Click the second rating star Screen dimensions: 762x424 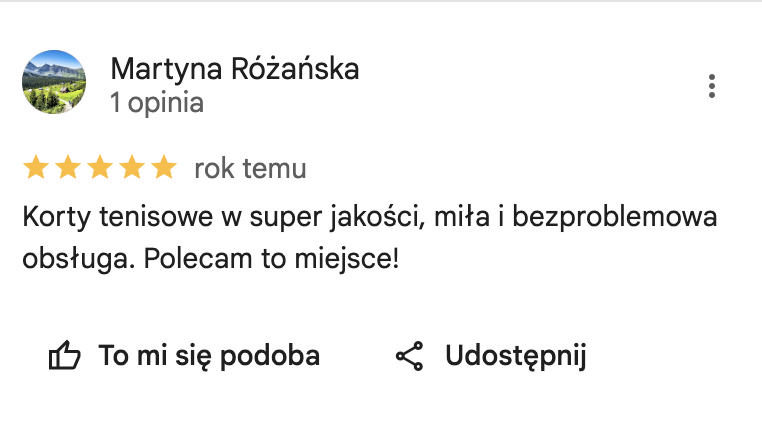(68, 168)
